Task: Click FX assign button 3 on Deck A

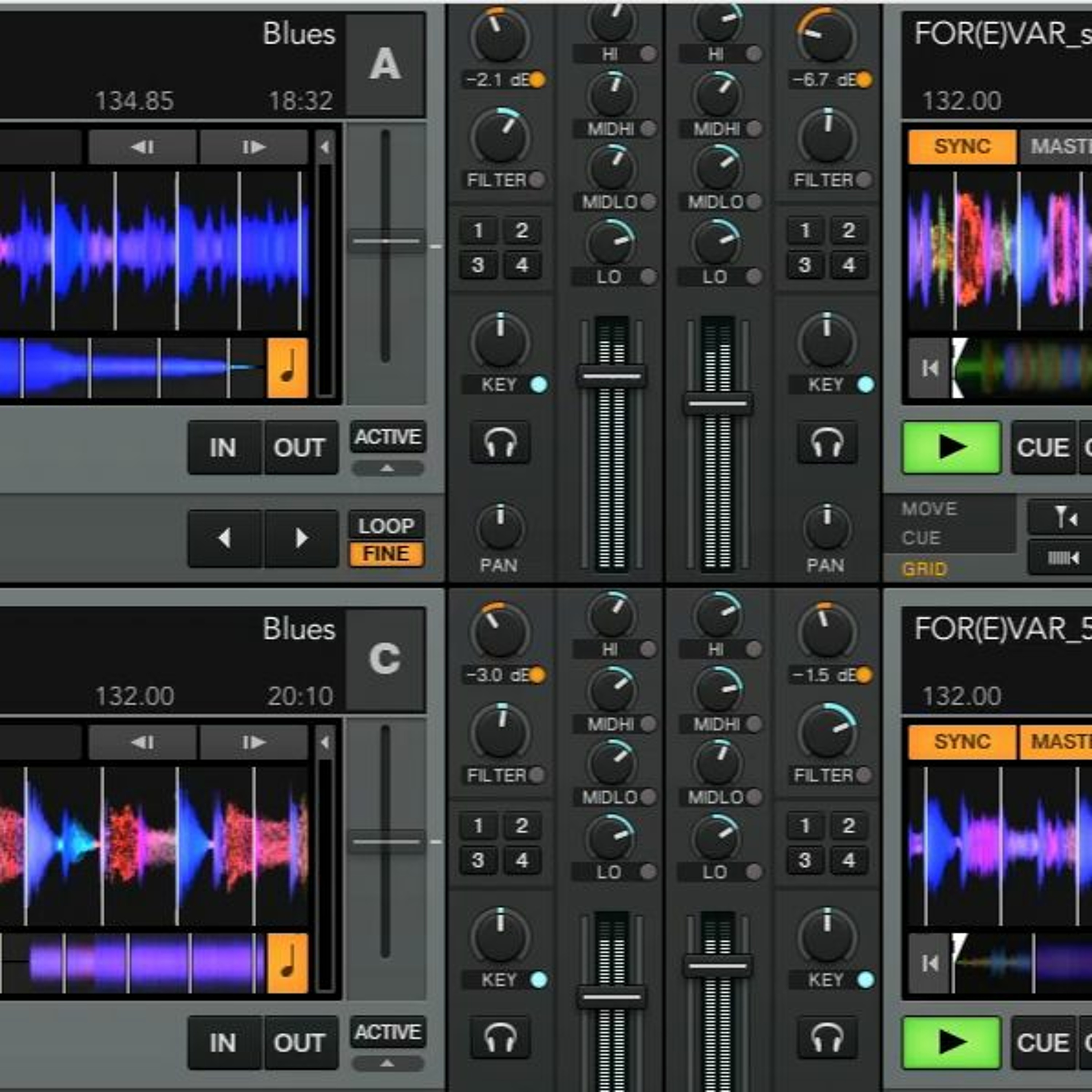Action: 478,265
